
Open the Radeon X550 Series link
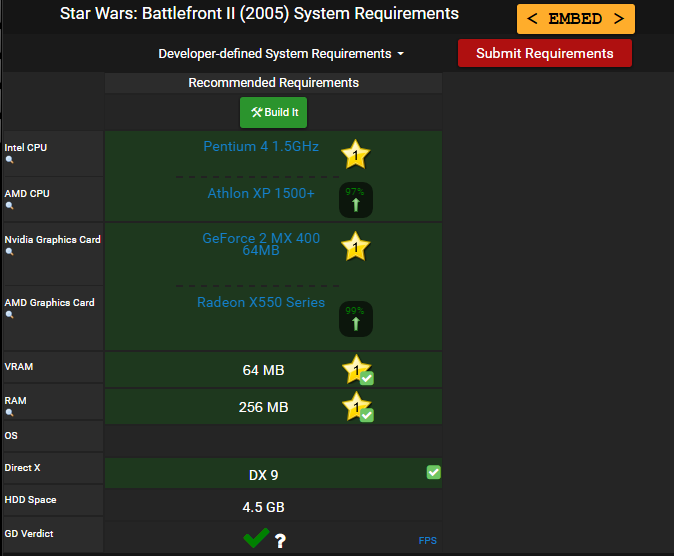click(261, 302)
